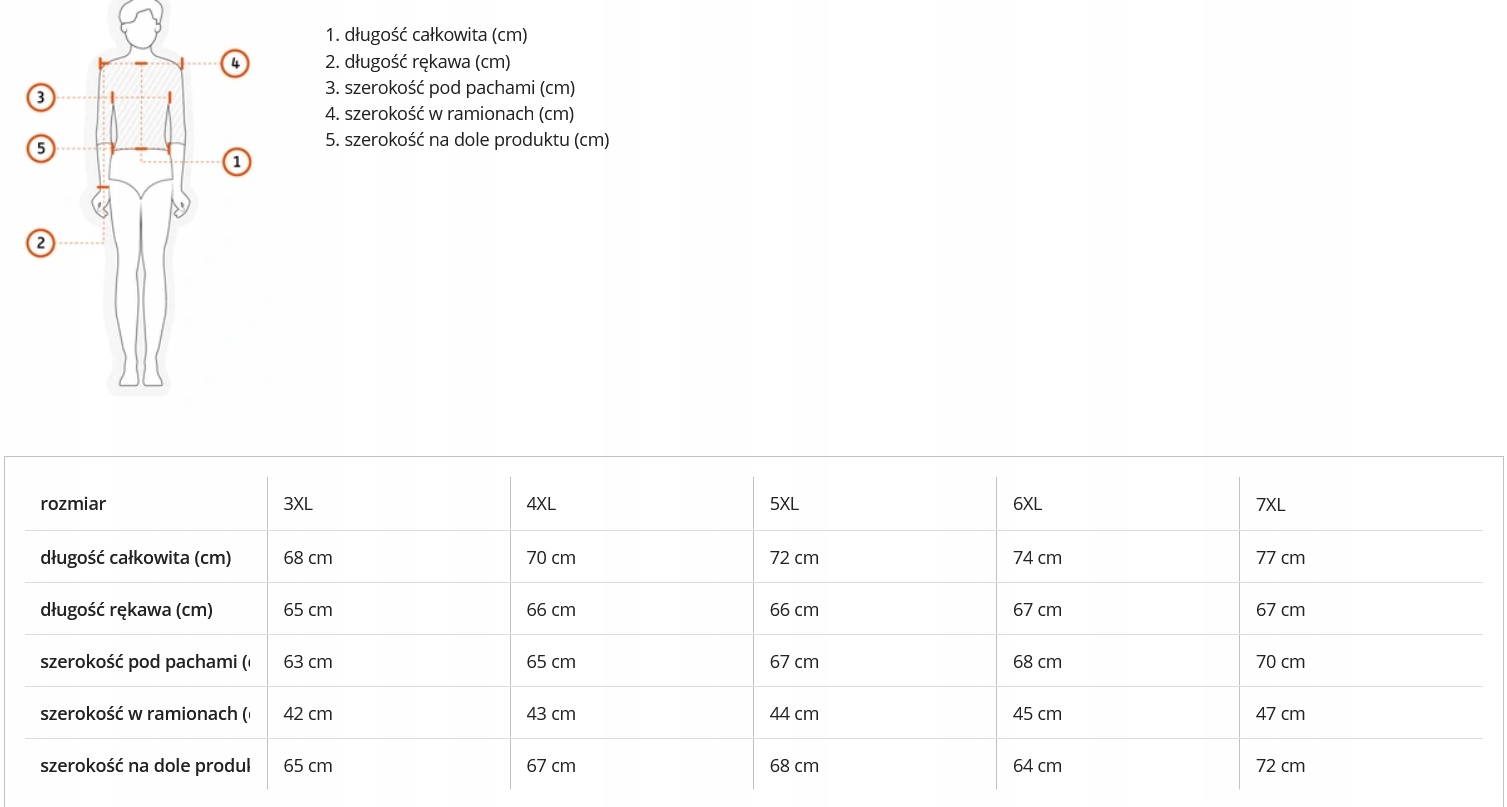Click the 77 cm cell for 7XL
Image resolution: width=1507 pixels, height=807 pixels.
[x=1280, y=558]
